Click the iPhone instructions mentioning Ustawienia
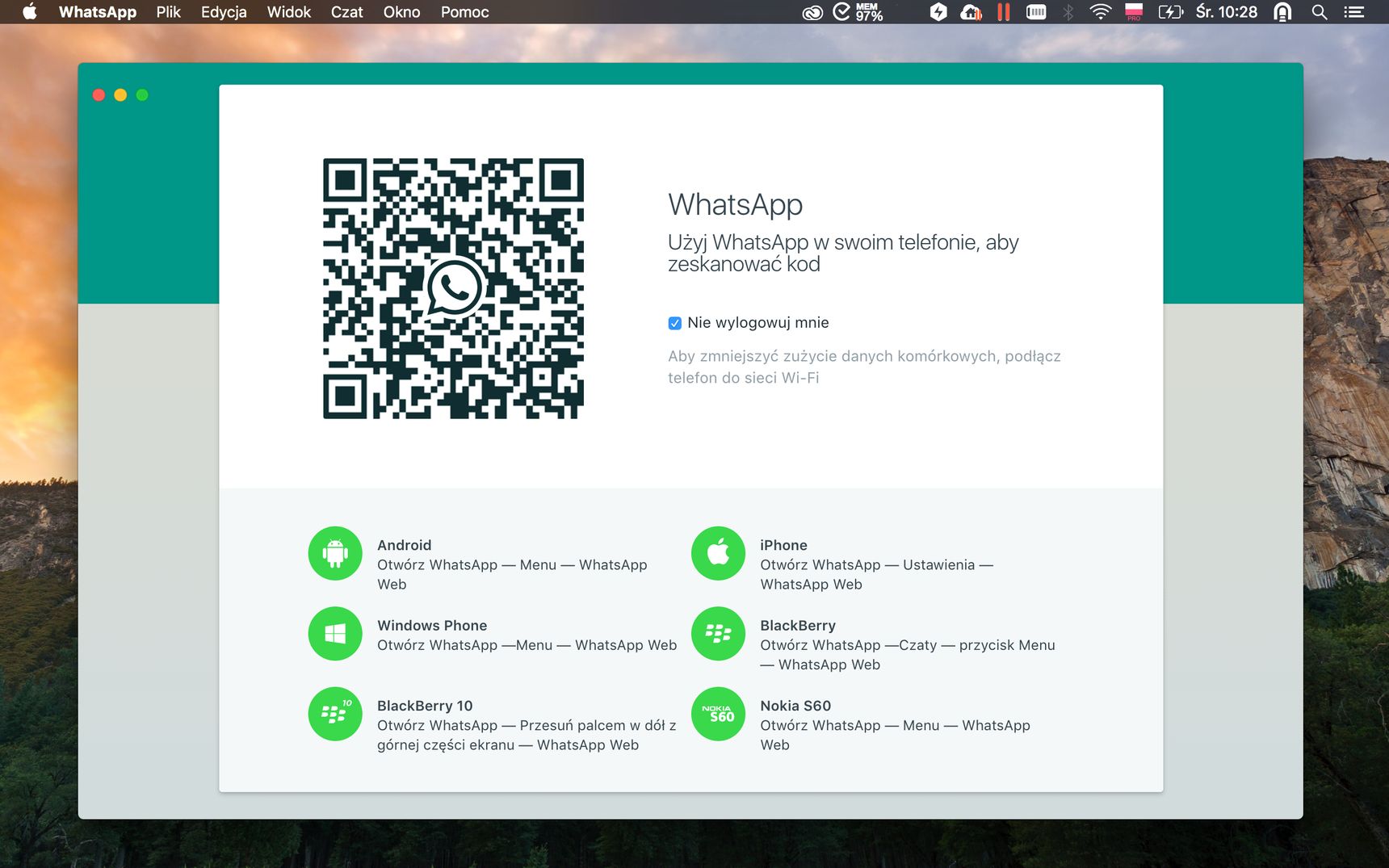Screen dimensions: 1389x868 point(876,574)
